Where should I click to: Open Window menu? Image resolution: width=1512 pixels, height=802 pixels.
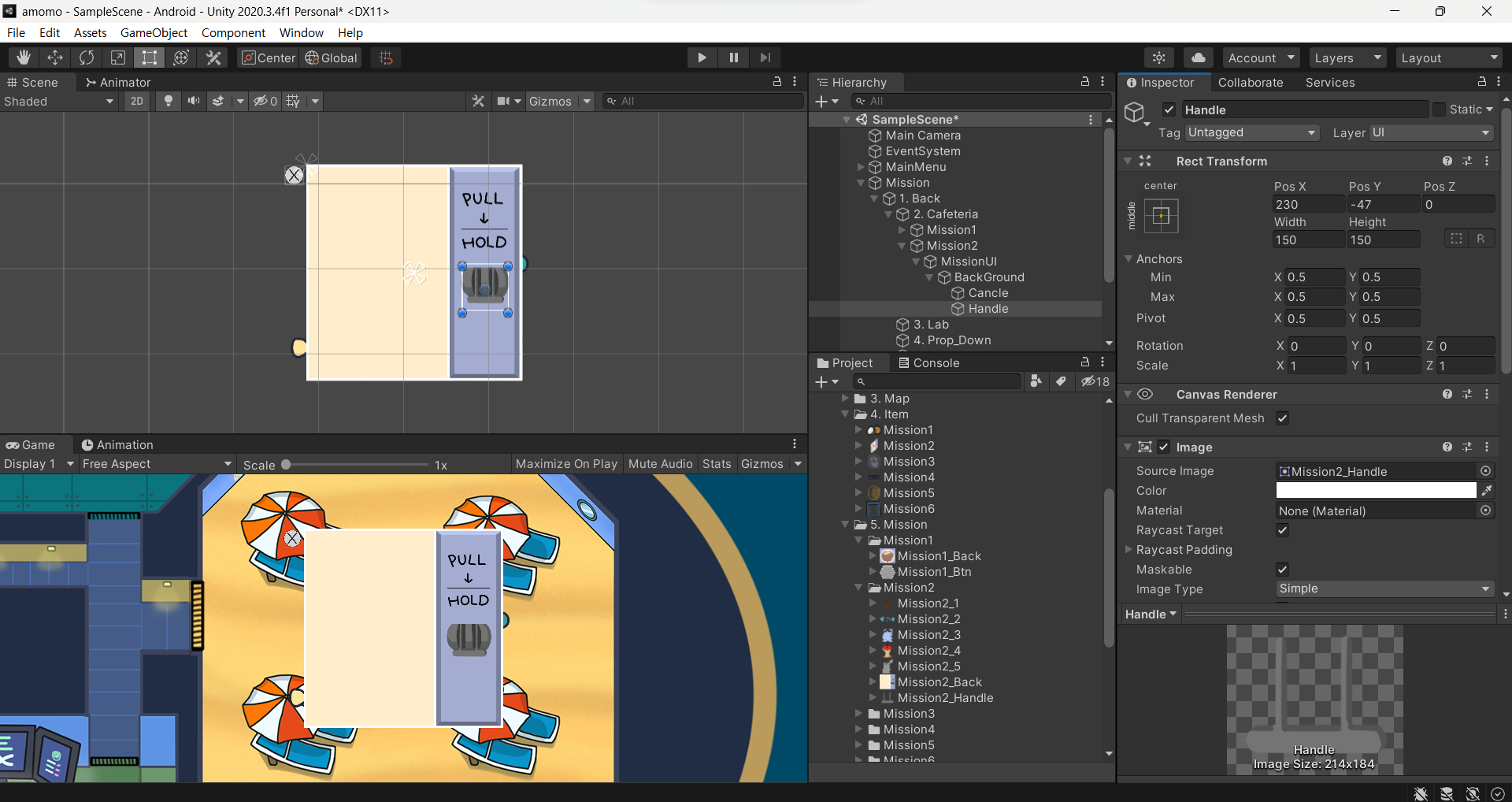point(302,33)
